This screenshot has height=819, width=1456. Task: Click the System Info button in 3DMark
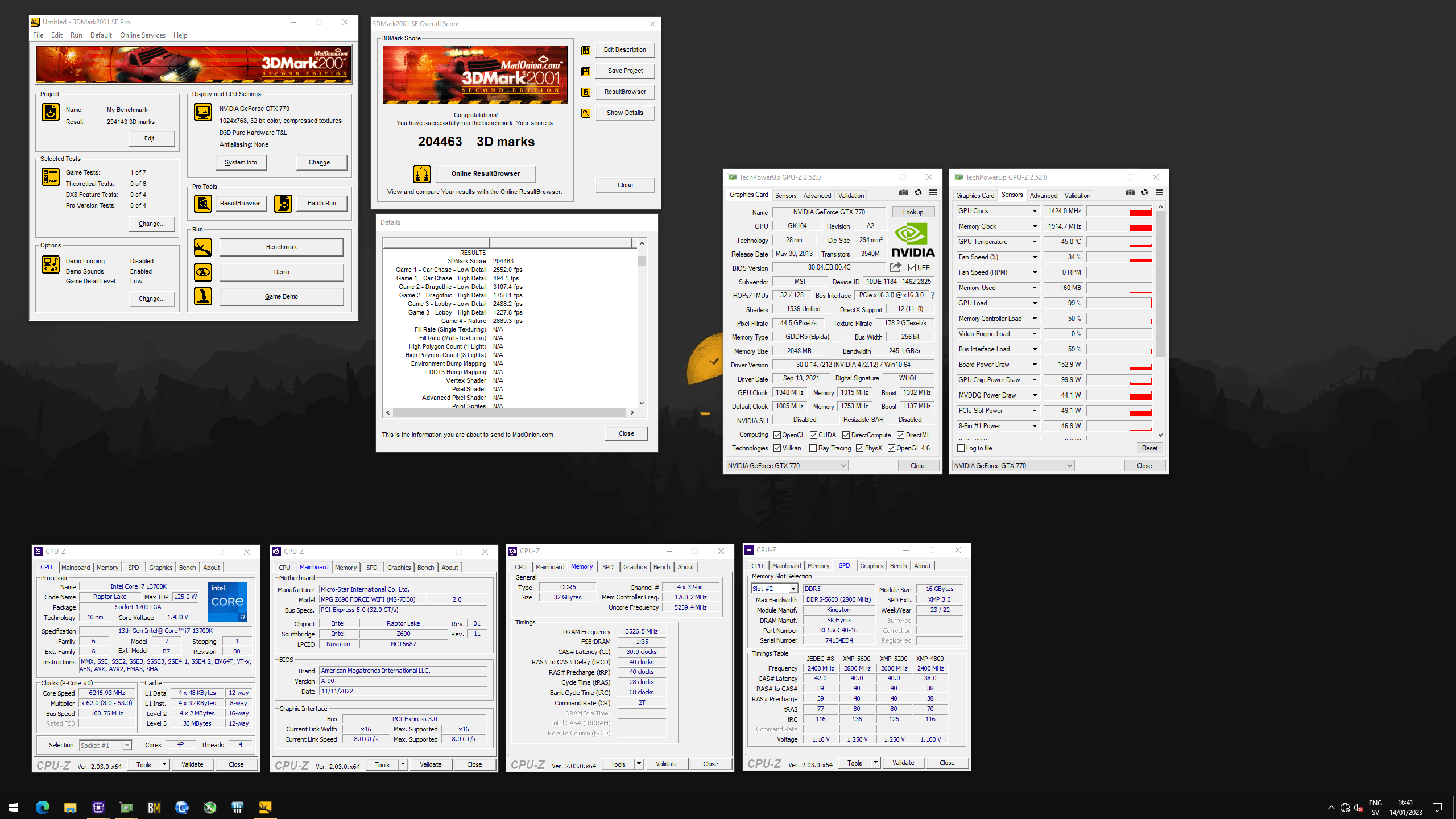[241, 163]
